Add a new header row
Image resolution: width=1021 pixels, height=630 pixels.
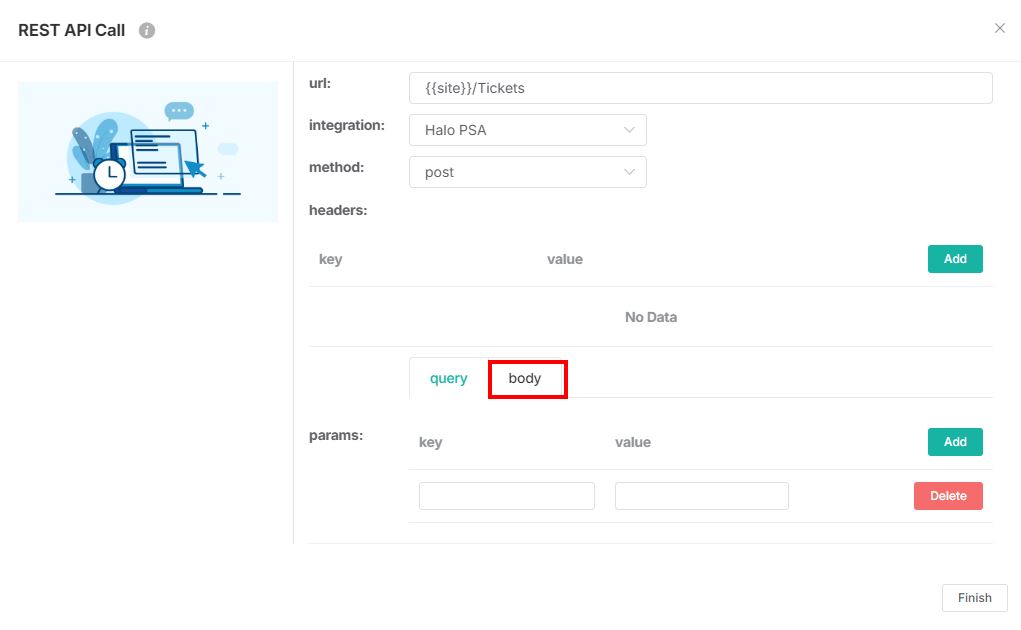click(x=954, y=259)
